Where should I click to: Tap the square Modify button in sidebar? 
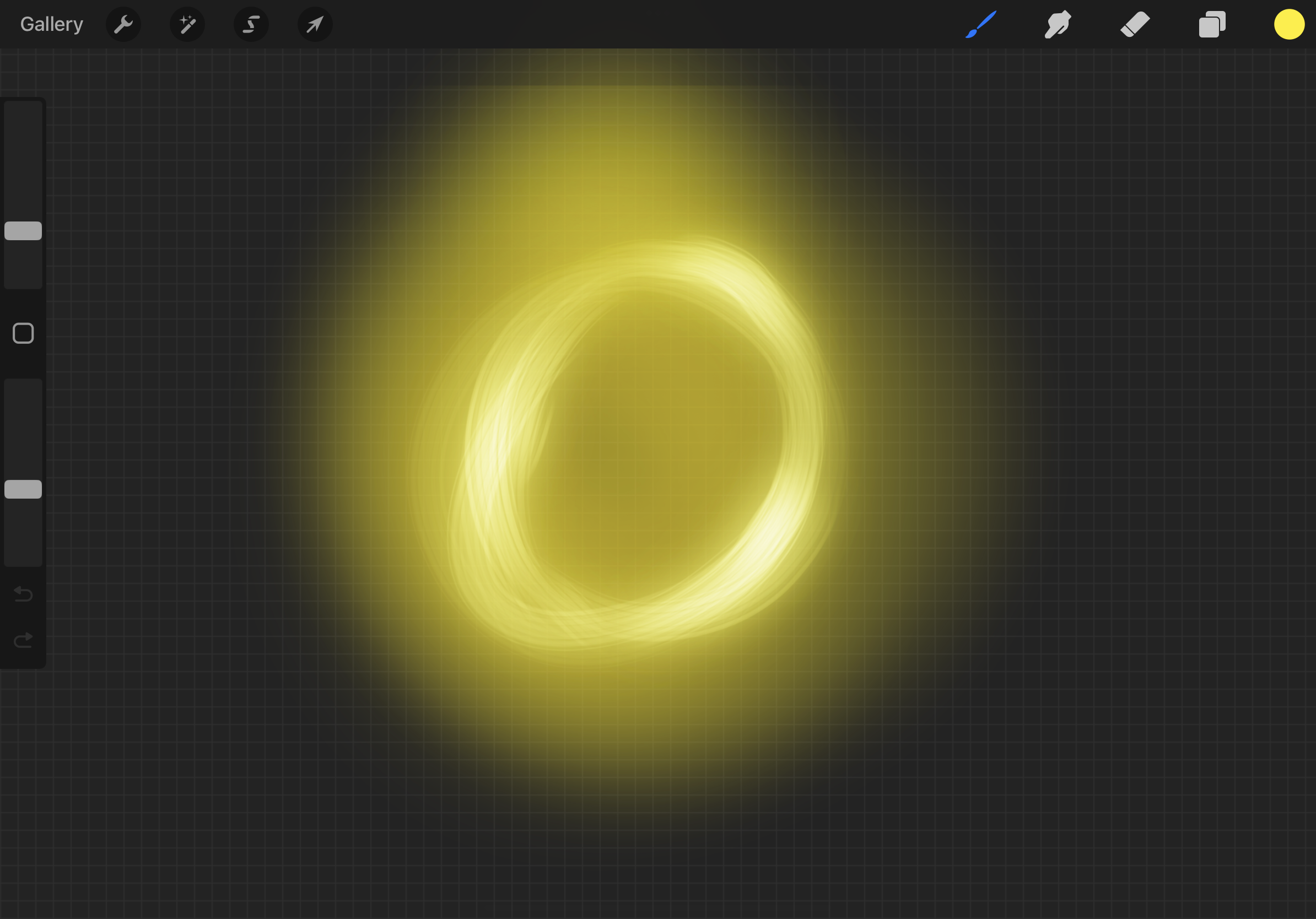pos(23,333)
